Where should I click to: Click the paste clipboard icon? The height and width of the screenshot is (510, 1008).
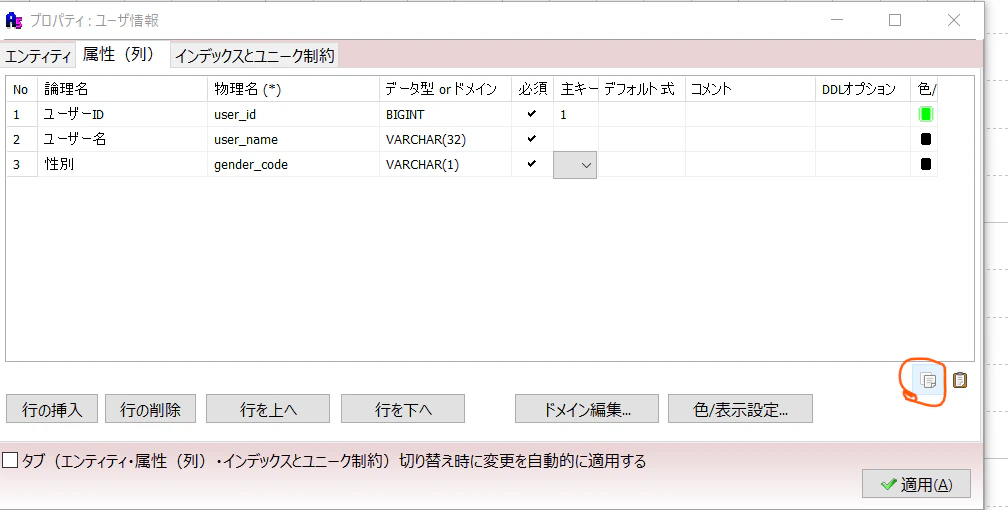click(960, 380)
